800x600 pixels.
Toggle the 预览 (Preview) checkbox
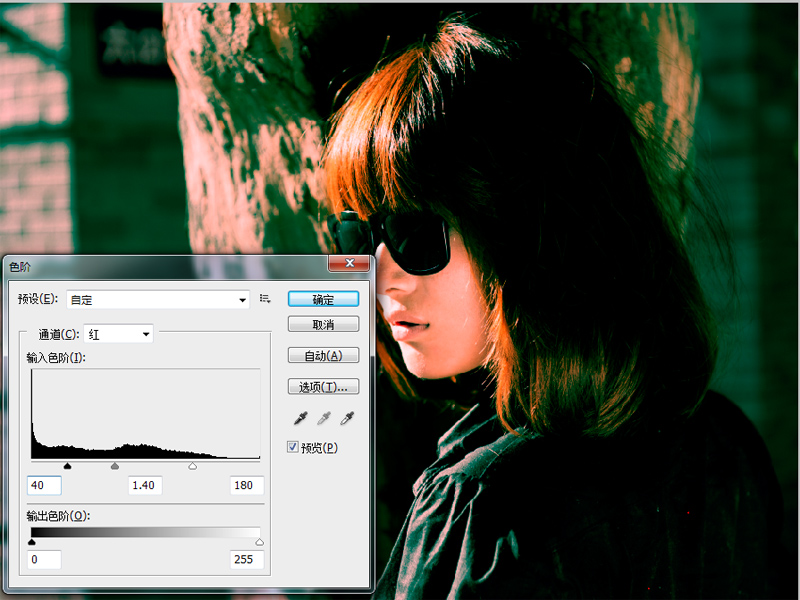293,447
